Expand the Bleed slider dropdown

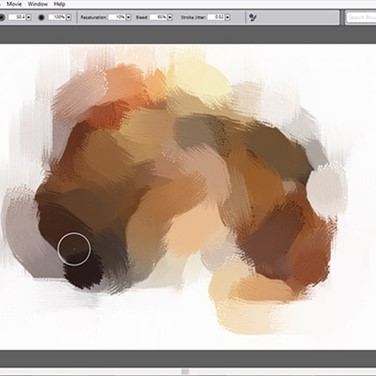[170, 17]
